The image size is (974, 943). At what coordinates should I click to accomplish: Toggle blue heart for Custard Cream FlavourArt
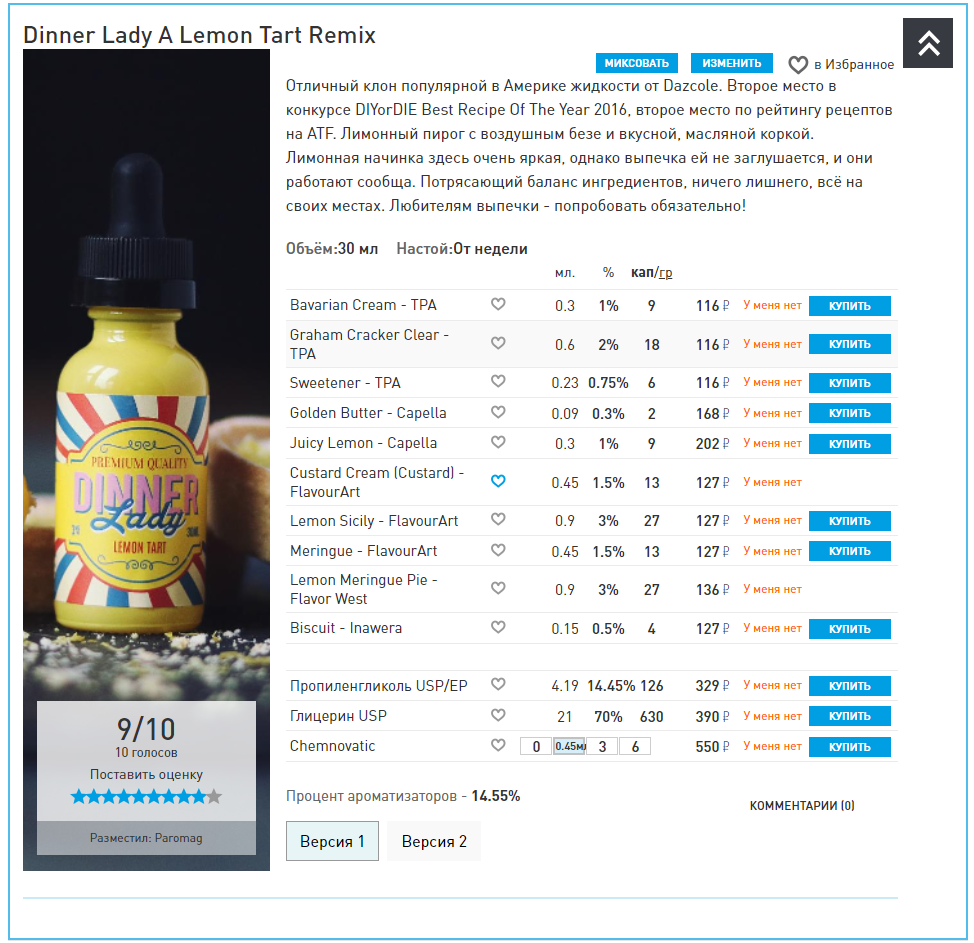[x=498, y=481]
